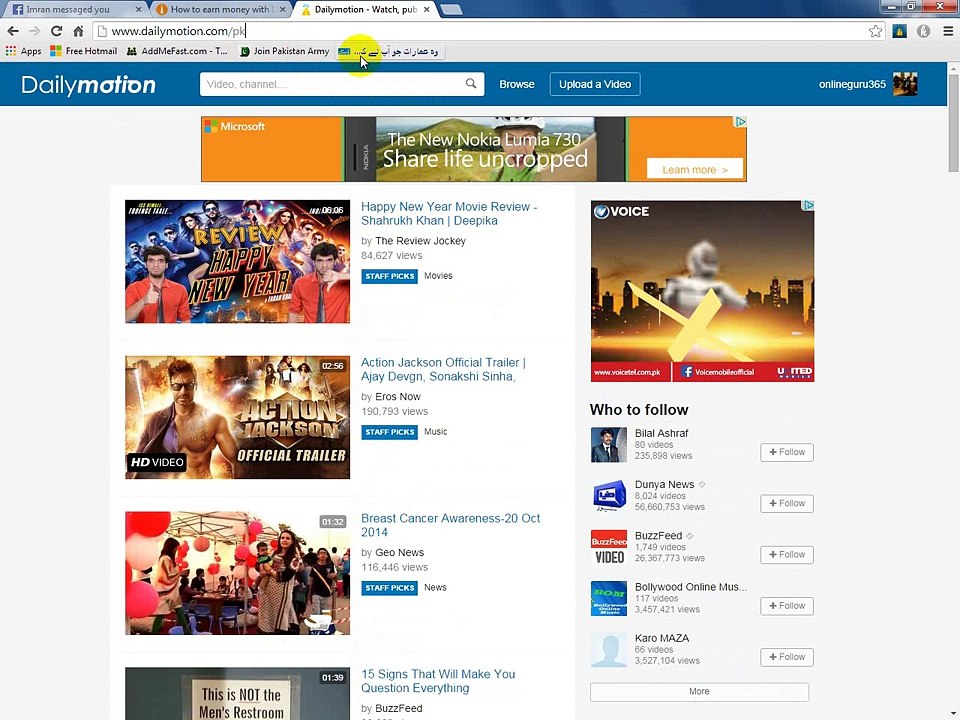
Task: Click the Browse link
Action: point(517,84)
